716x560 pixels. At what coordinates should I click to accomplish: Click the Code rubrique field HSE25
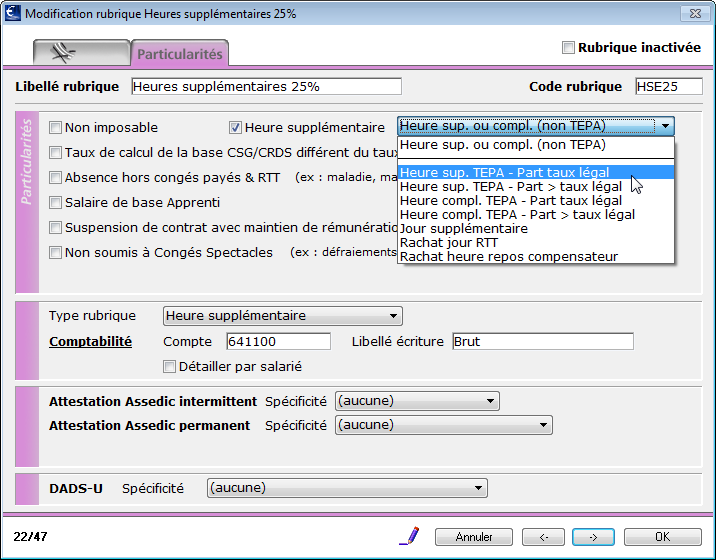pyautogui.click(x=669, y=86)
